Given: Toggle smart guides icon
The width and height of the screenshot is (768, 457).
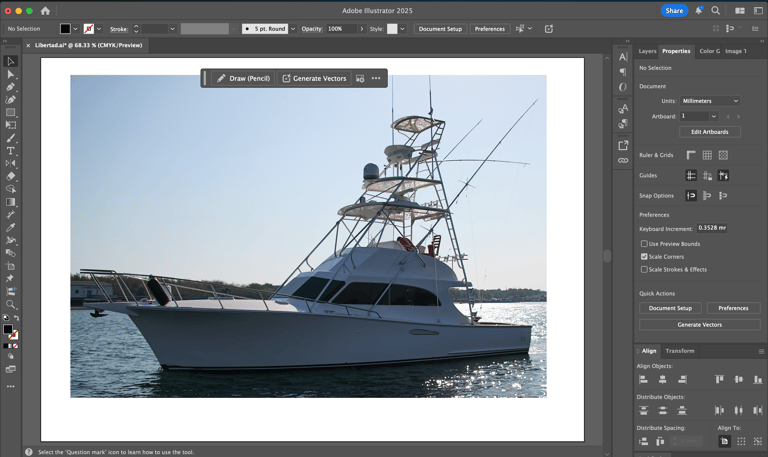Looking at the screenshot, I should tap(723, 175).
